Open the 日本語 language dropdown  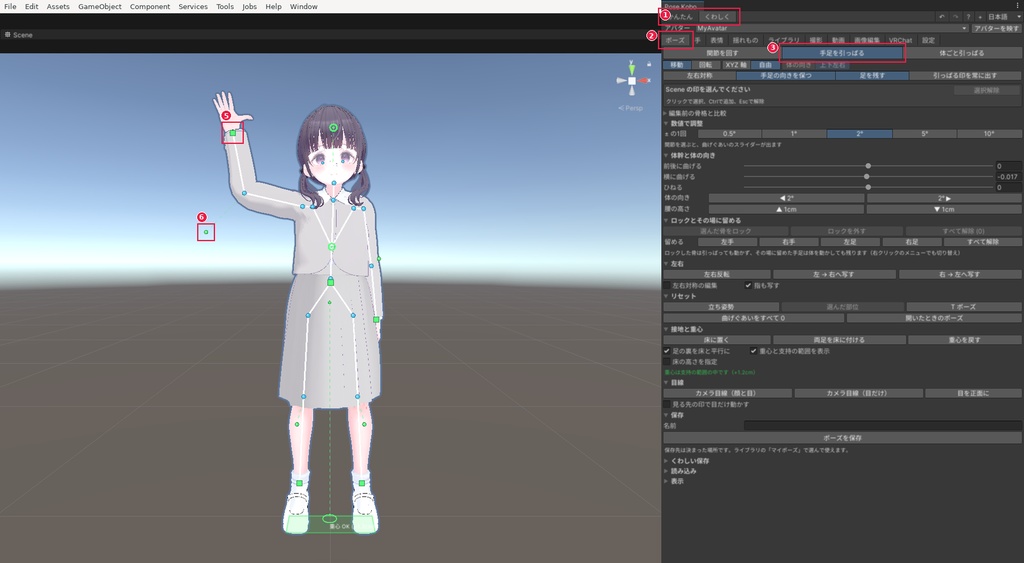point(1002,17)
